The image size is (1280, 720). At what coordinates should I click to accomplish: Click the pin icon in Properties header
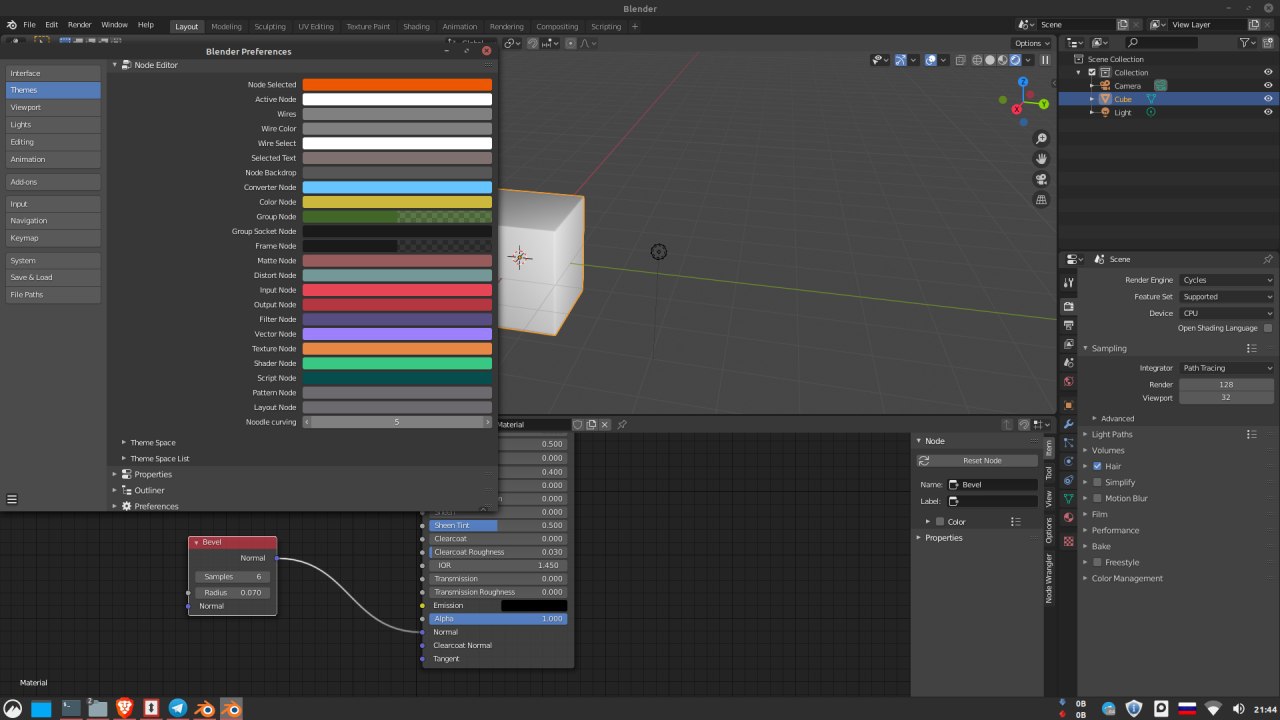(1268, 259)
